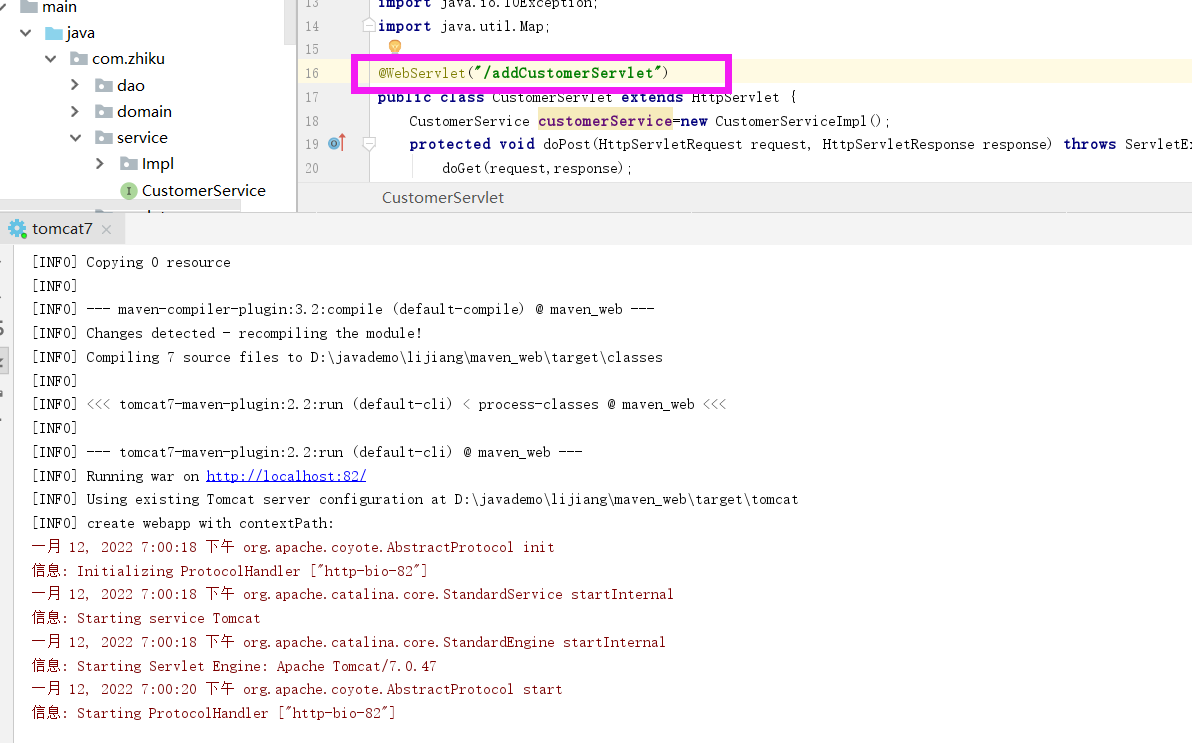This screenshot has width=1192, height=743.
Task: Click doPost method name on line 19
Action: [x=566, y=144]
